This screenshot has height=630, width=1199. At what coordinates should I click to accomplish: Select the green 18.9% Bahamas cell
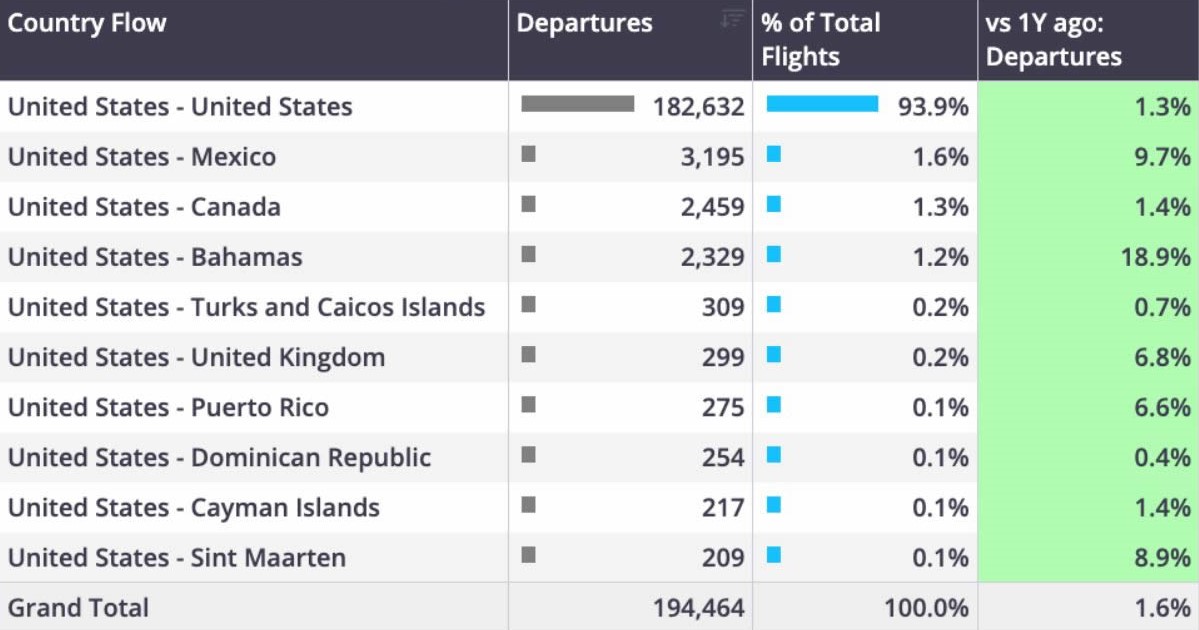tap(1088, 257)
